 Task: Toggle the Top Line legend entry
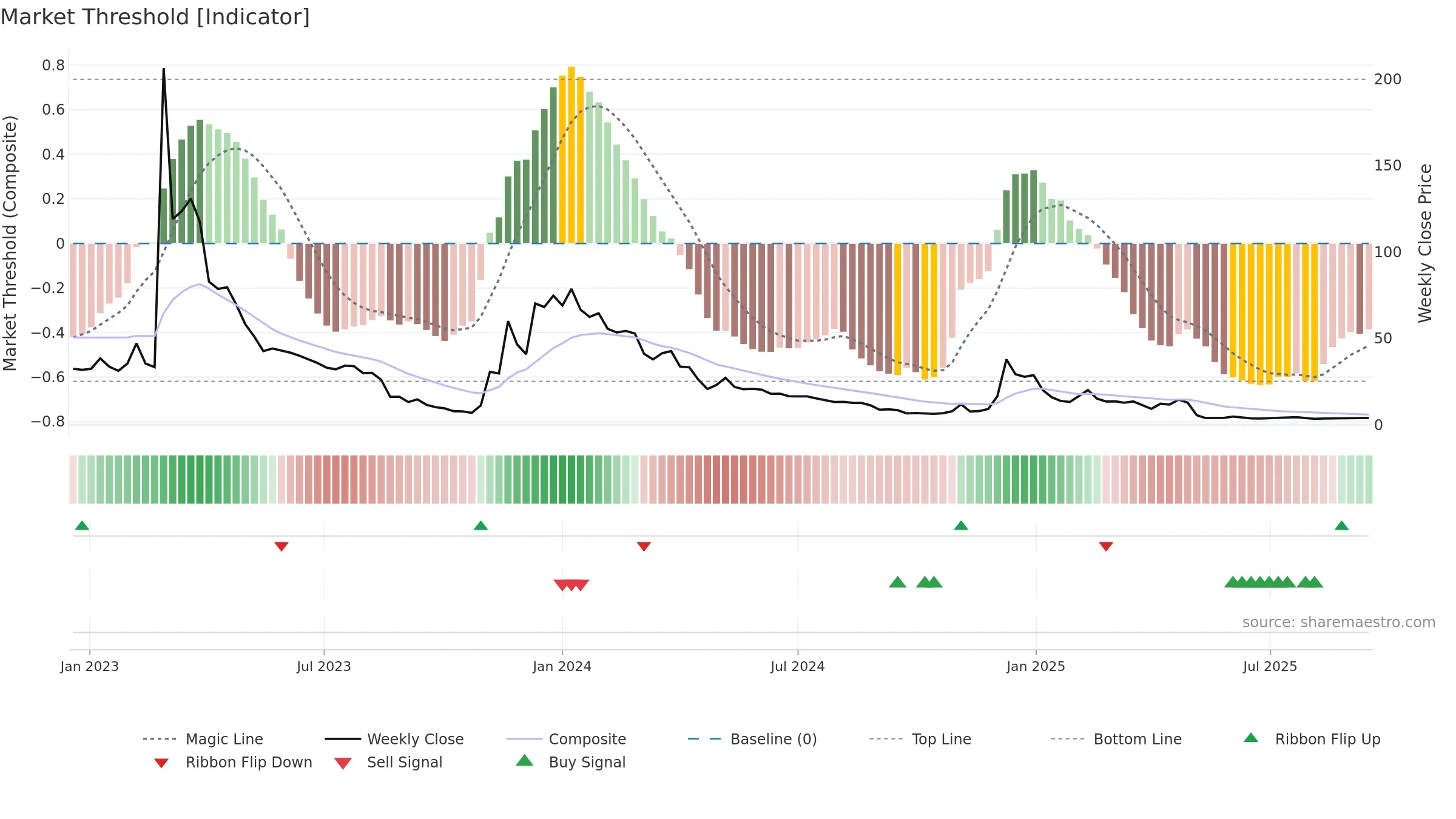pos(920,739)
